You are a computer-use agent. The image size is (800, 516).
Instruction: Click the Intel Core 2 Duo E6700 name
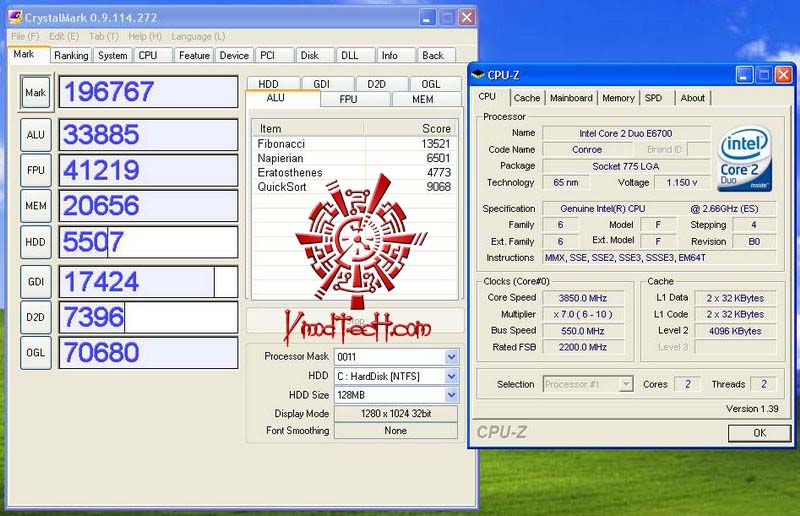pyautogui.click(x=626, y=133)
